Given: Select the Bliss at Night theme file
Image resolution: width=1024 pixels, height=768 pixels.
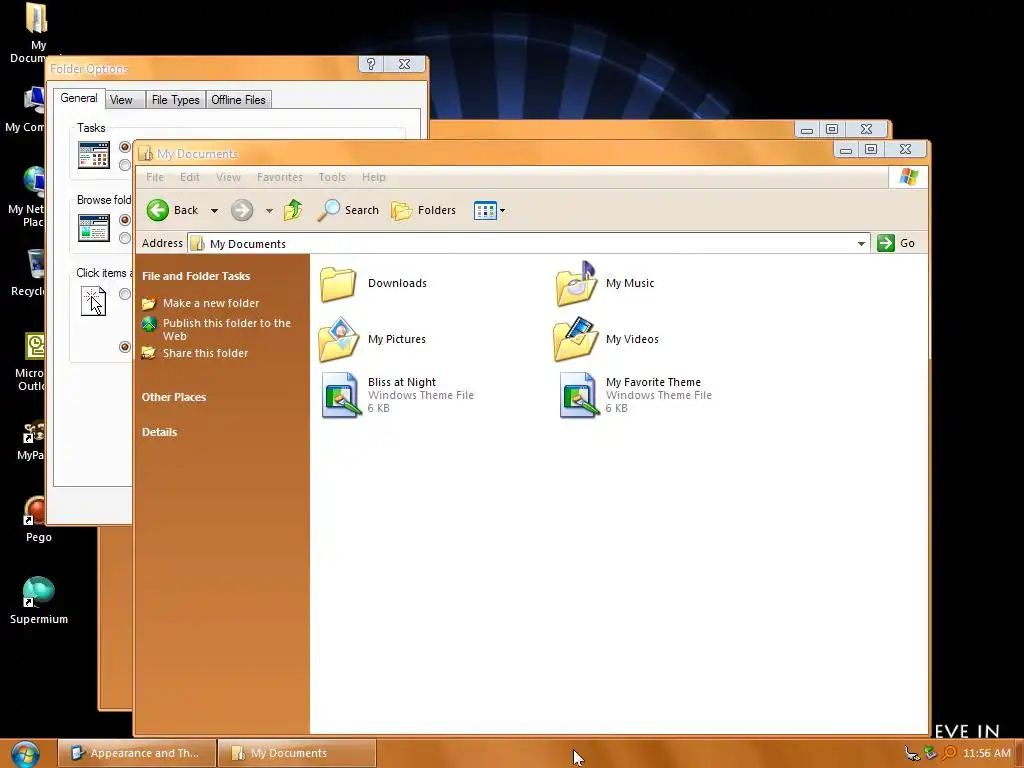Looking at the screenshot, I should coord(397,394).
